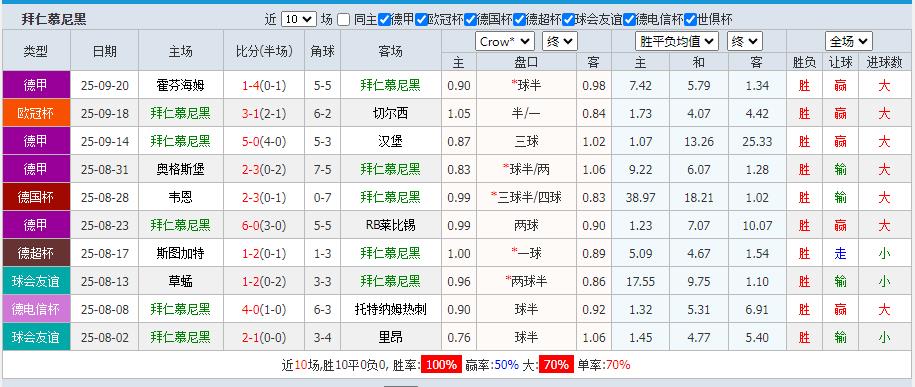Click the 胜负 column header
The image size is (915, 387).
(805, 62)
